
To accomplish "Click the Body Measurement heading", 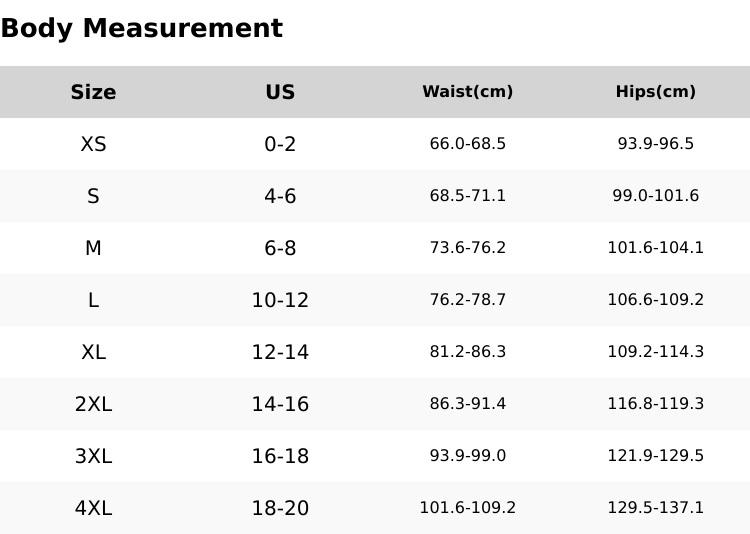I will click(141, 28).
